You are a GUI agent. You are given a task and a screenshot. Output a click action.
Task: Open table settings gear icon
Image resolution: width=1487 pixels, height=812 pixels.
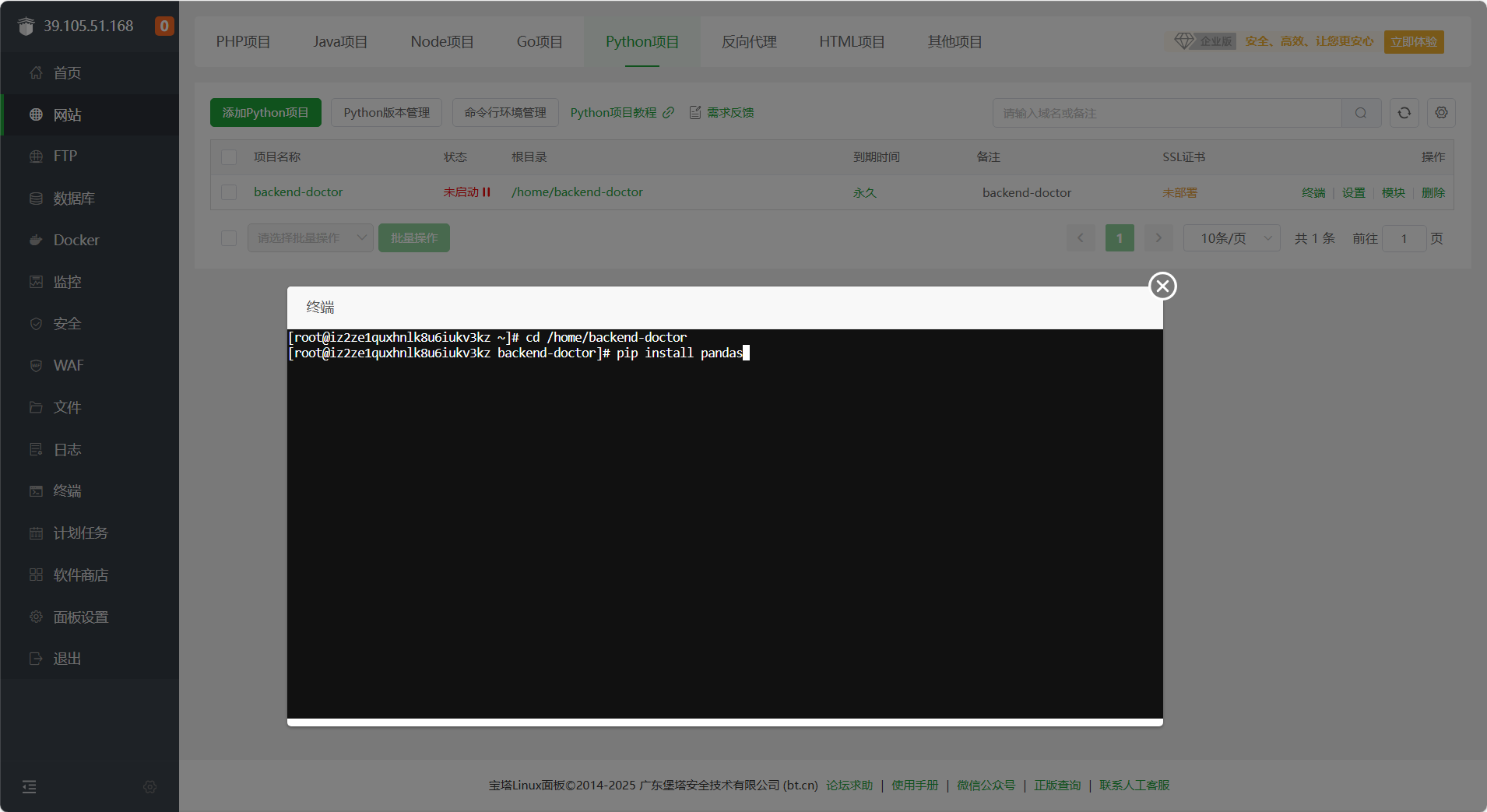[x=1442, y=113]
